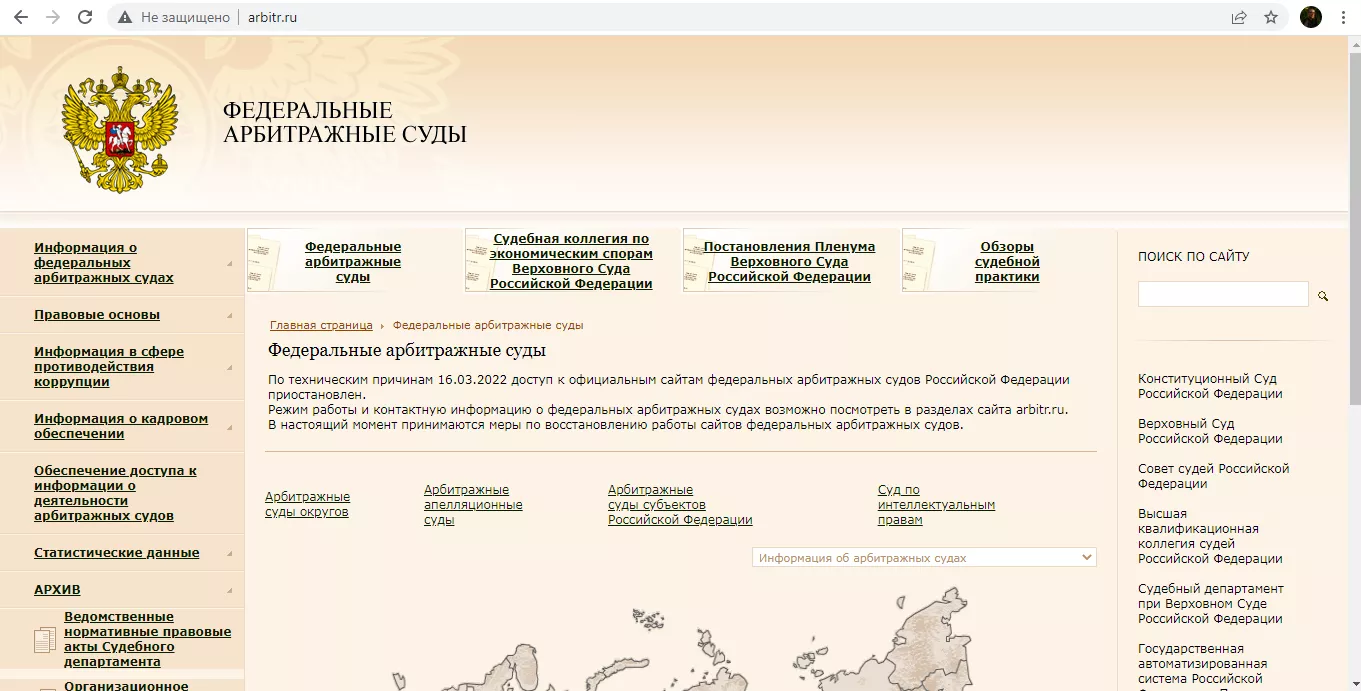Open the browser three-dot menu
This screenshot has width=1361, height=691.
(1343, 17)
